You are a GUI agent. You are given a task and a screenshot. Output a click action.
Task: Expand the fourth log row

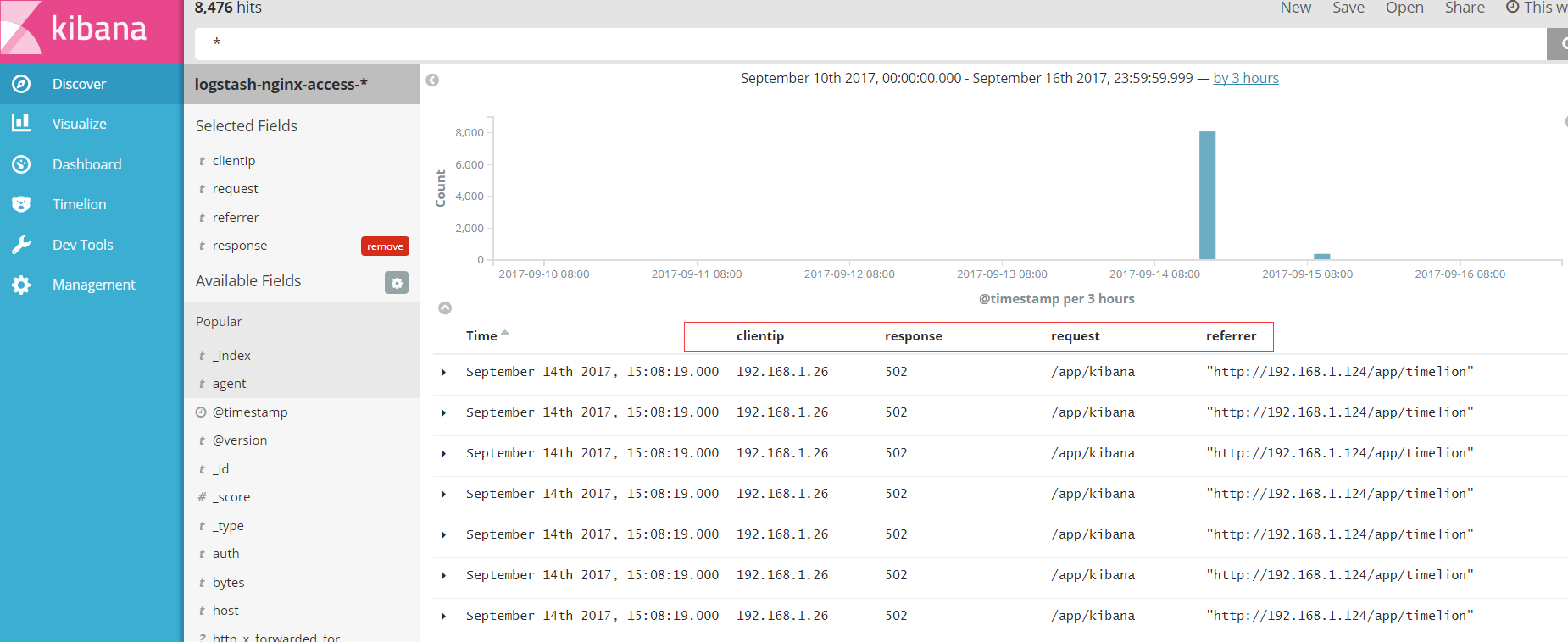(x=443, y=495)
